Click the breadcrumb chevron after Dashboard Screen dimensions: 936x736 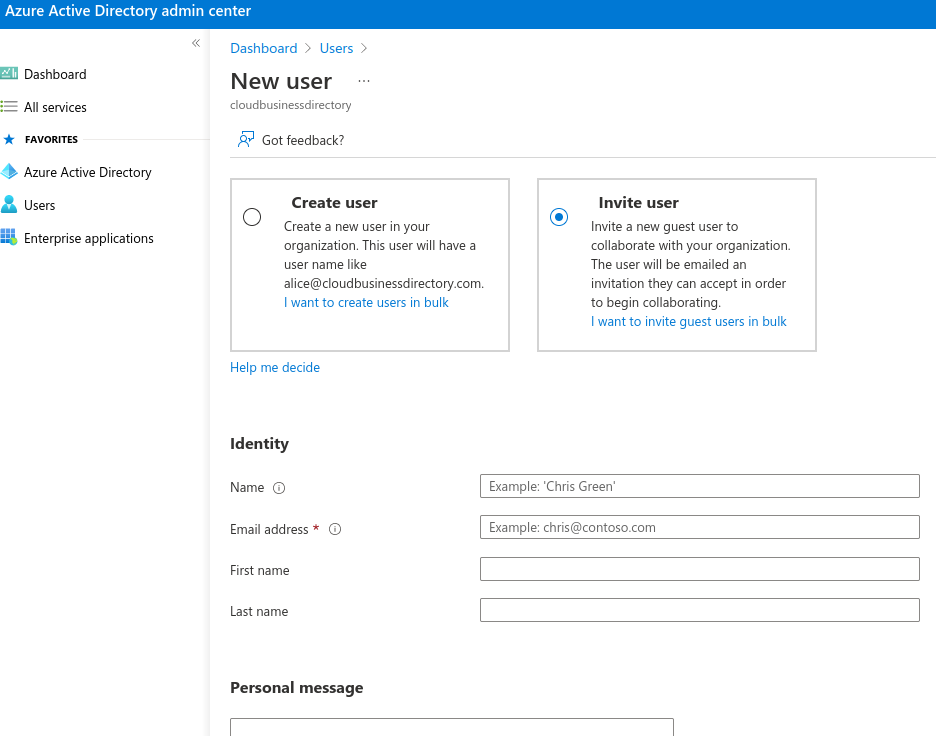(x=308, y=48)
